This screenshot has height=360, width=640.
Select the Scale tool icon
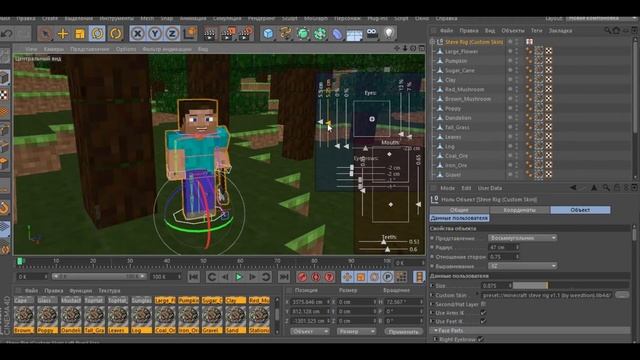tap(80, 33)
